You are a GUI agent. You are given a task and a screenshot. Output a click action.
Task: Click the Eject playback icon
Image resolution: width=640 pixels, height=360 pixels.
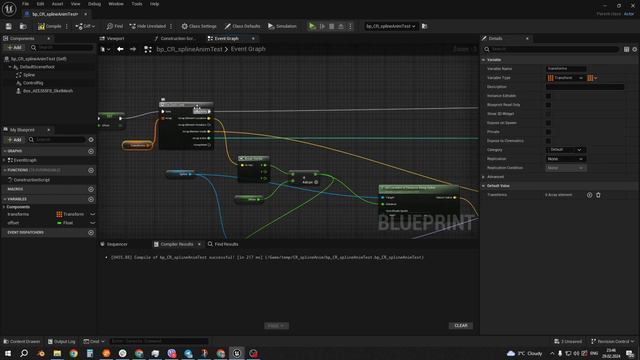tap(341, 26)
